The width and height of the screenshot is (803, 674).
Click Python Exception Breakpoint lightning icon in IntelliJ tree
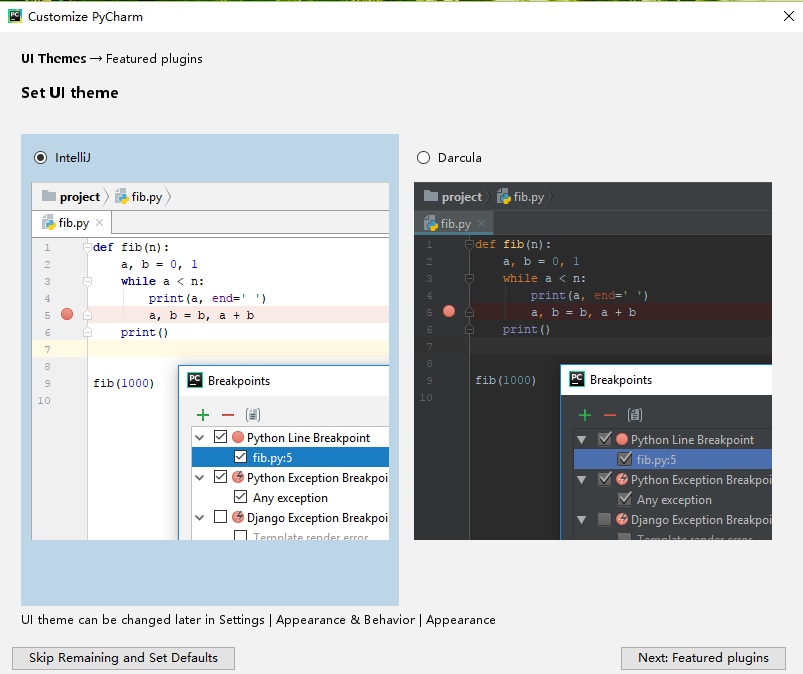point(238,477)
